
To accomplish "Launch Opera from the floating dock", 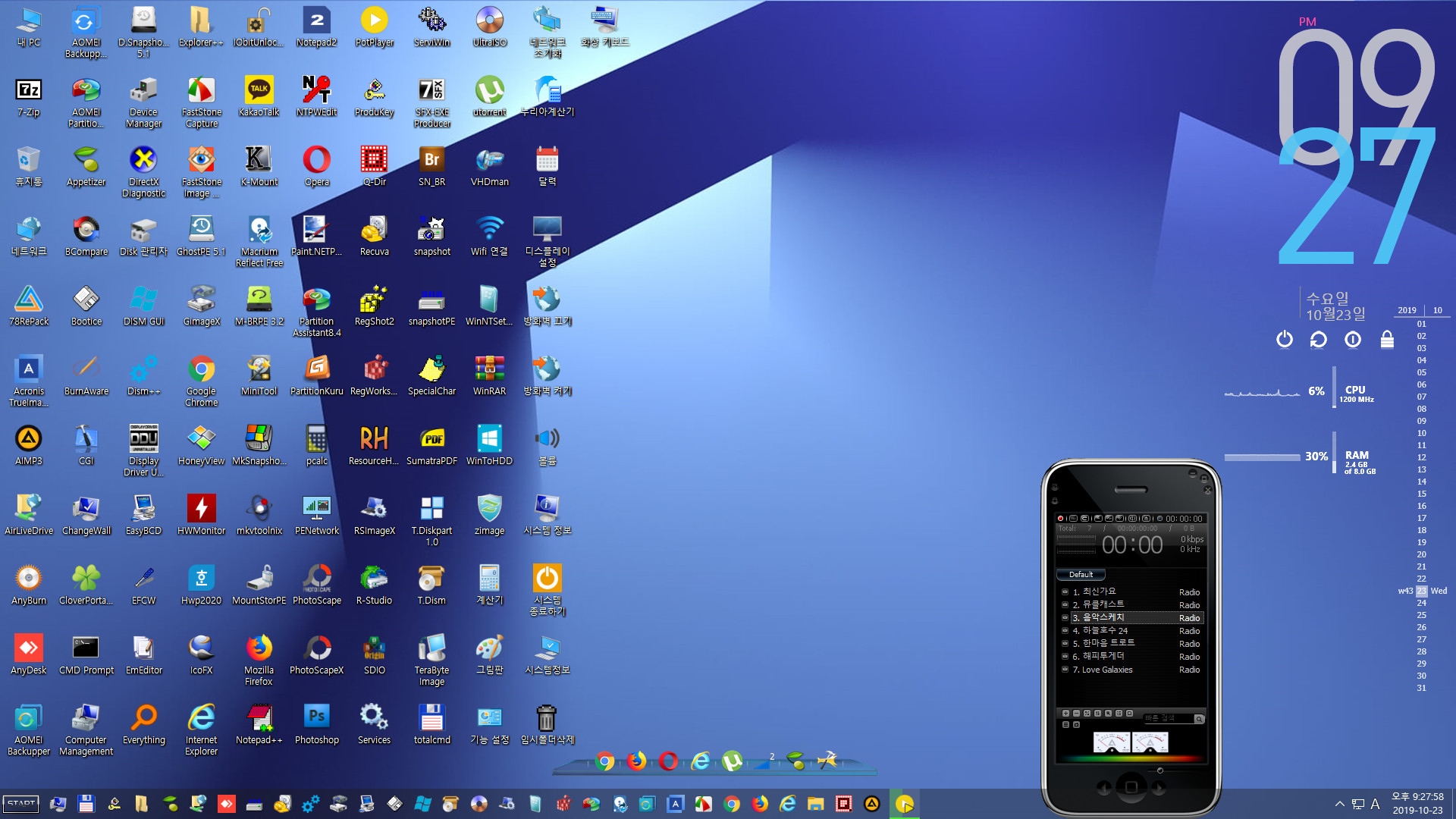I will tap(668, 761).
